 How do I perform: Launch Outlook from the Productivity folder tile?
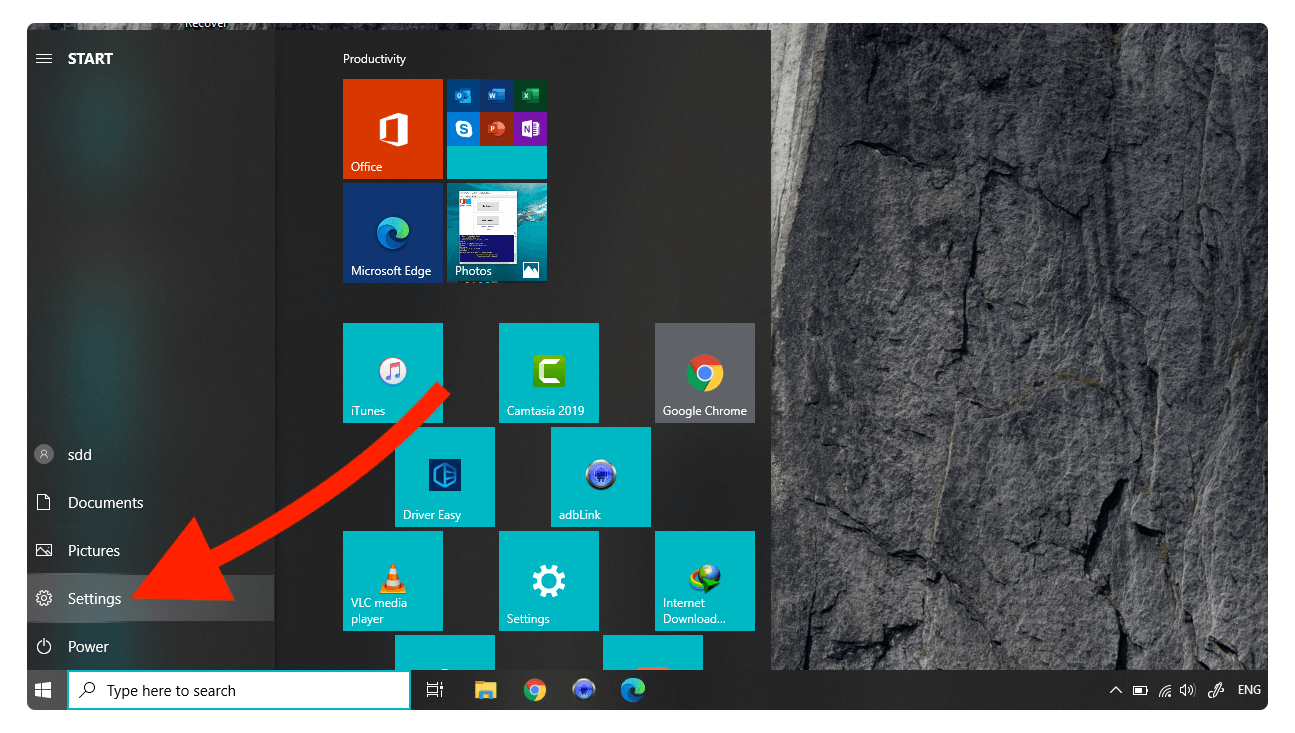463,96
